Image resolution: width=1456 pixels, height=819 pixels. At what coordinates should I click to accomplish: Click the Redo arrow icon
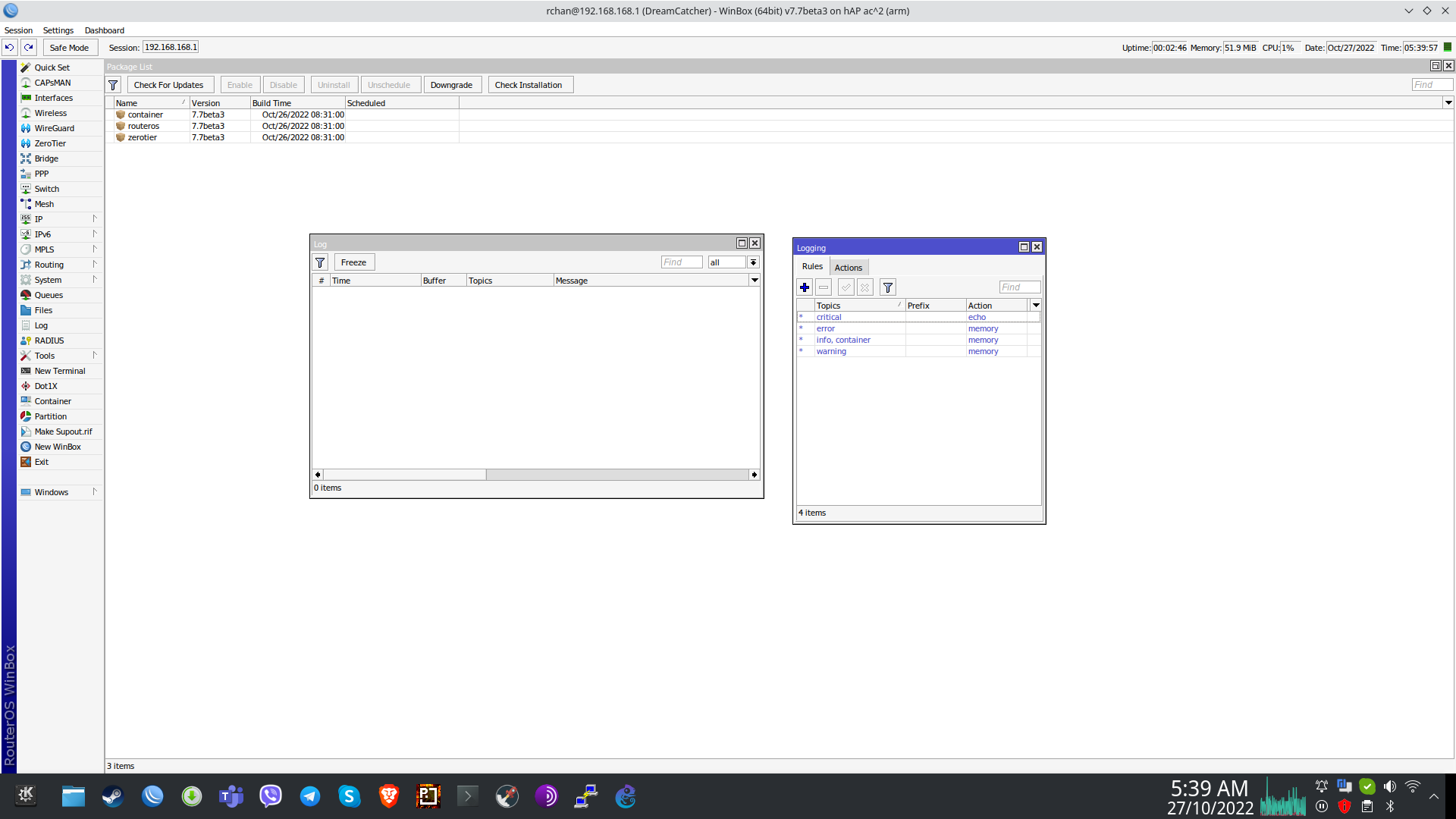29,47
